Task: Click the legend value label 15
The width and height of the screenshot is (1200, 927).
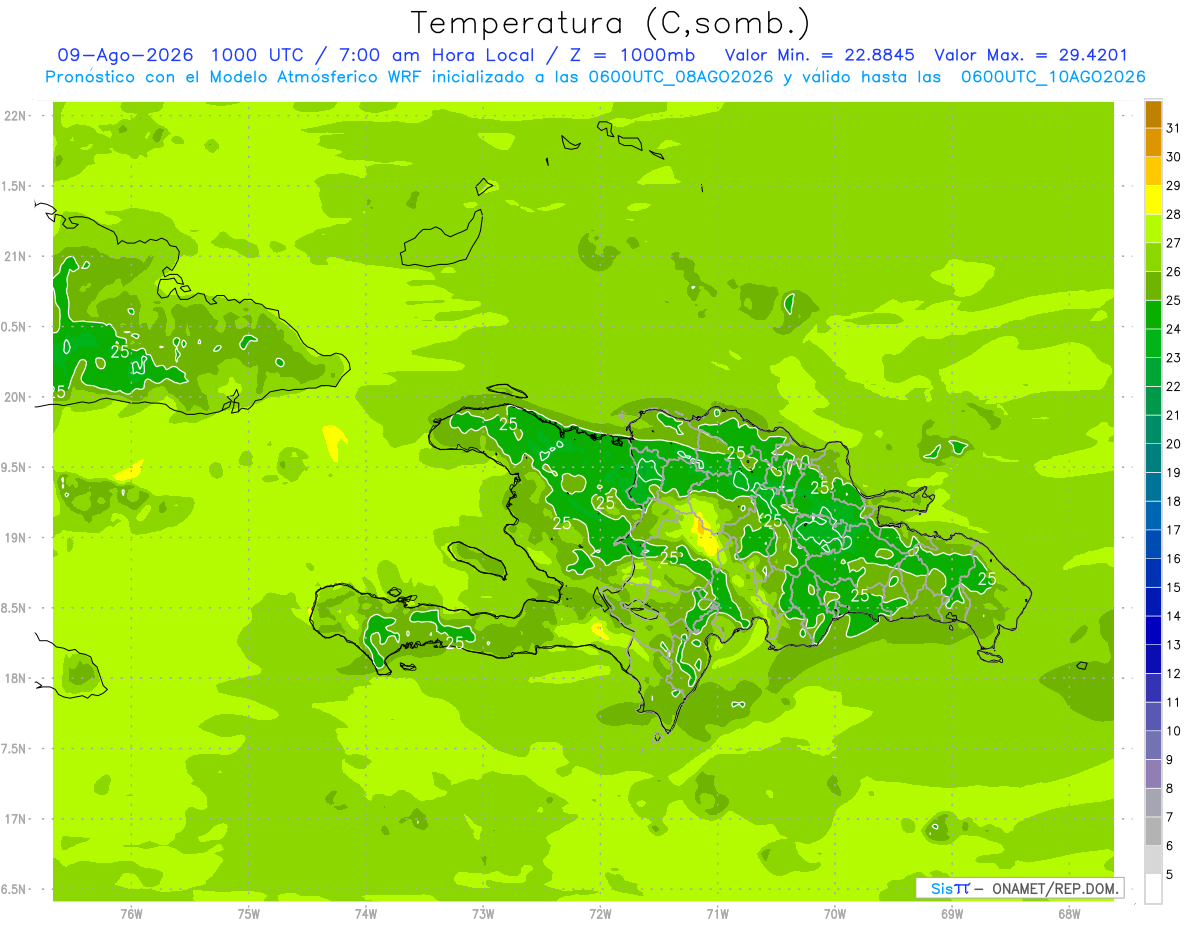Action: 1173,588
